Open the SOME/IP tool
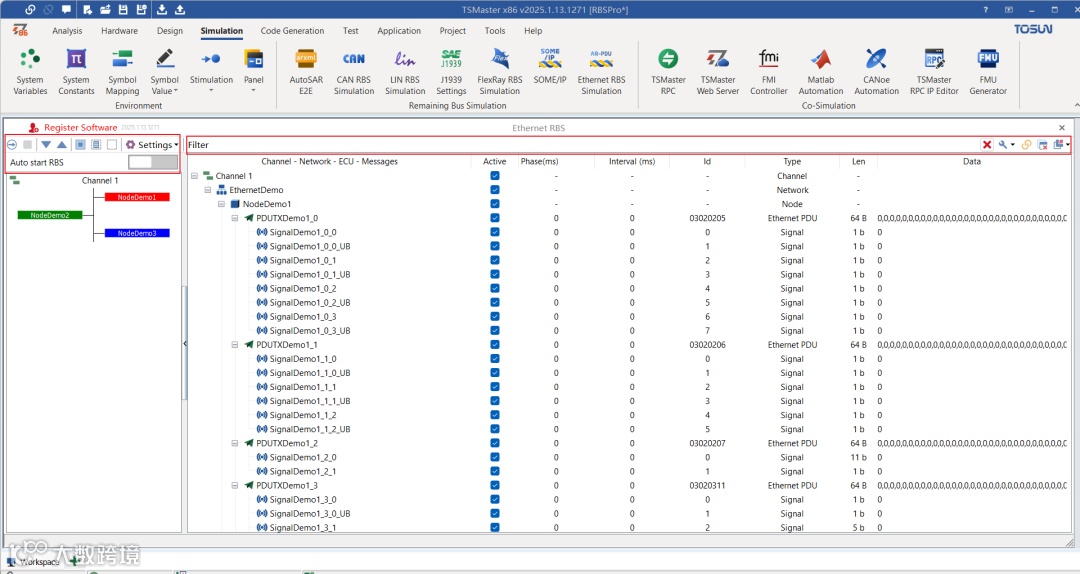 pos(550,67)
